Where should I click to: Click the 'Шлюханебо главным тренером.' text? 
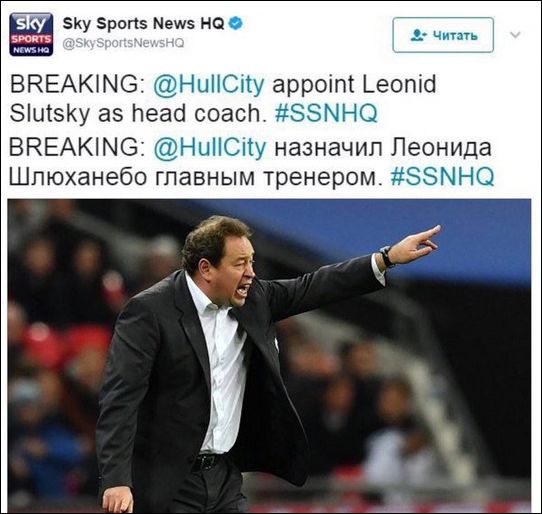pos(195,177)
